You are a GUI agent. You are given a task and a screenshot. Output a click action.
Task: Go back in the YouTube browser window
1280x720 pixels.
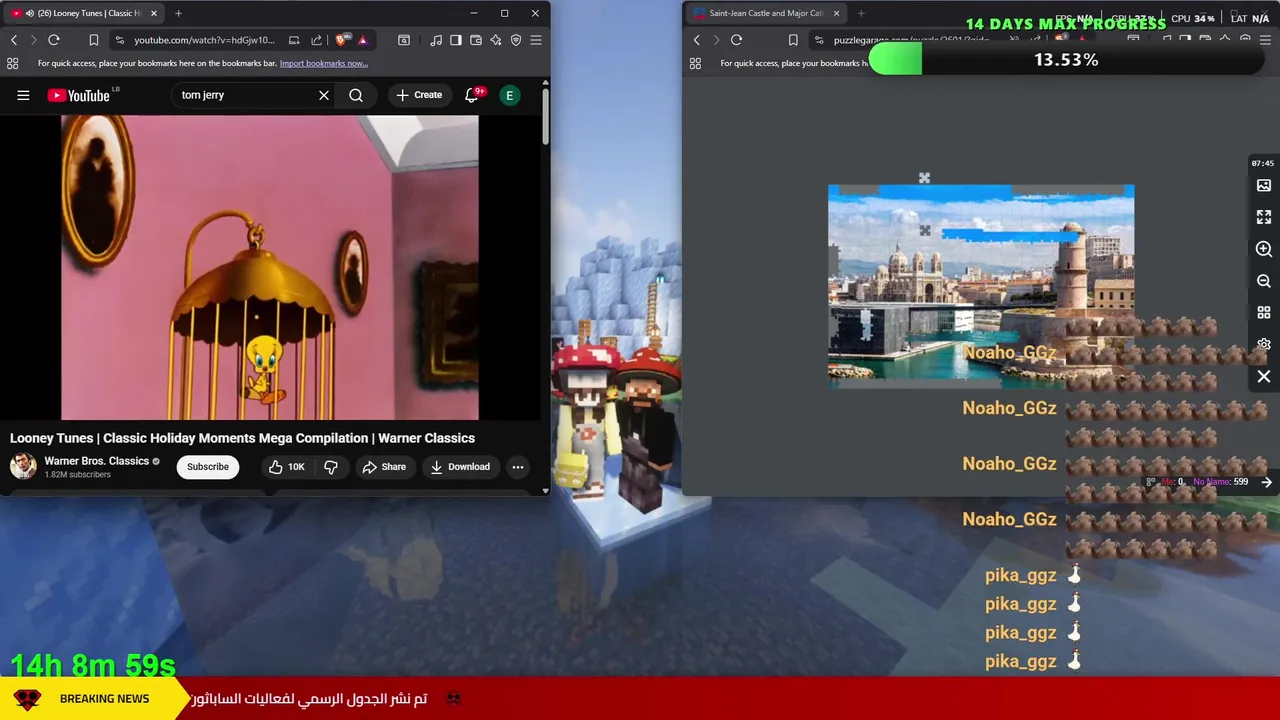tap(14, 40)
